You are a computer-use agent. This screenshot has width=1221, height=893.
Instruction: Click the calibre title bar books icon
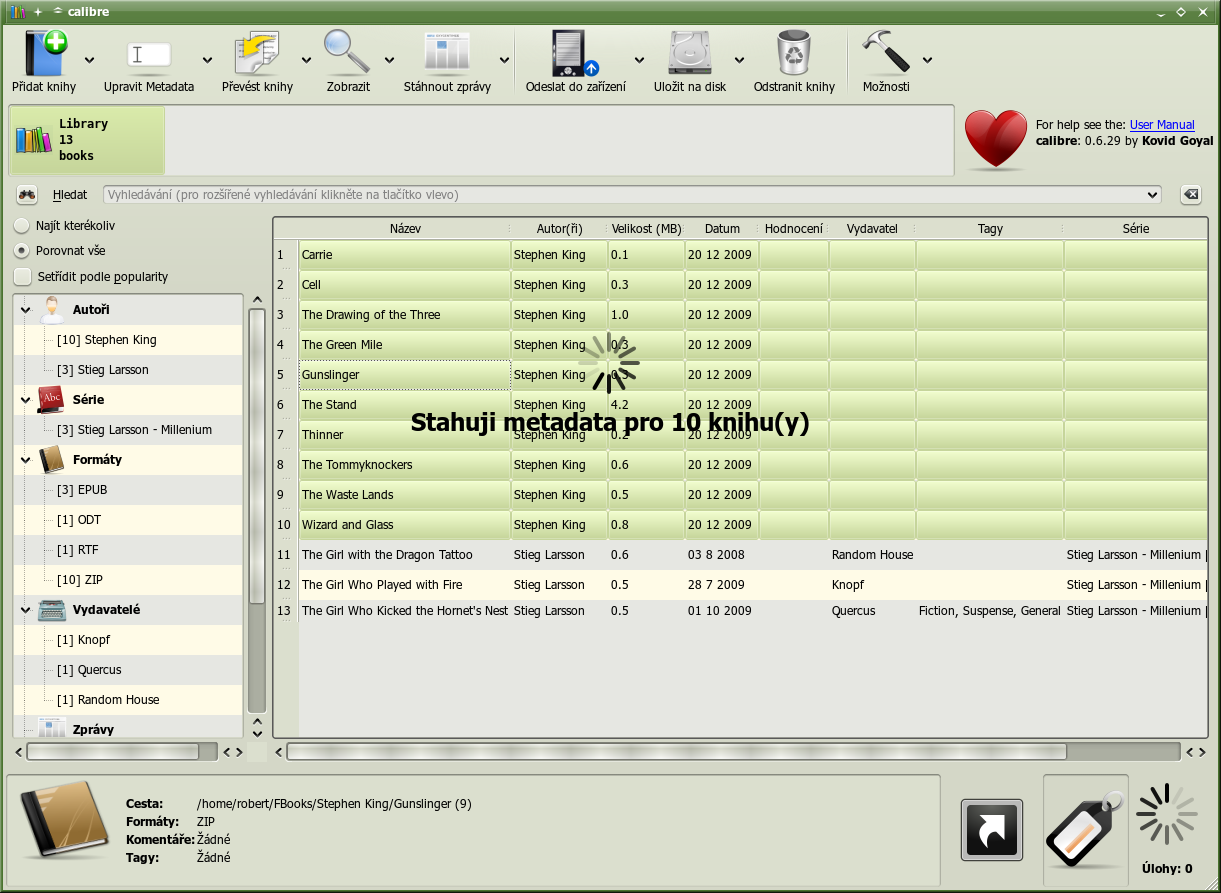click(18, 12)
